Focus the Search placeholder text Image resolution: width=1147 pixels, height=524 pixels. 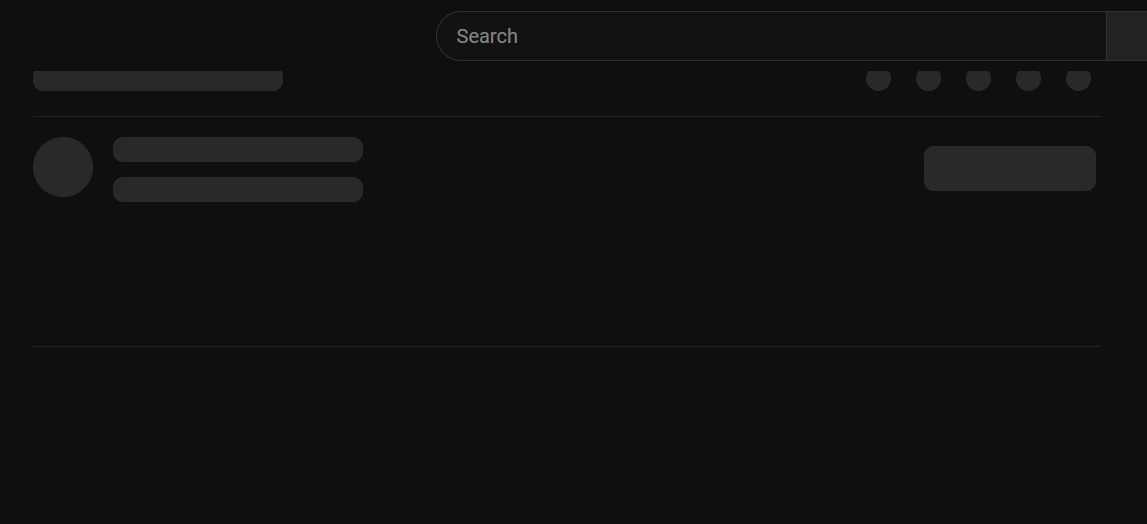[x=487, y=36]
